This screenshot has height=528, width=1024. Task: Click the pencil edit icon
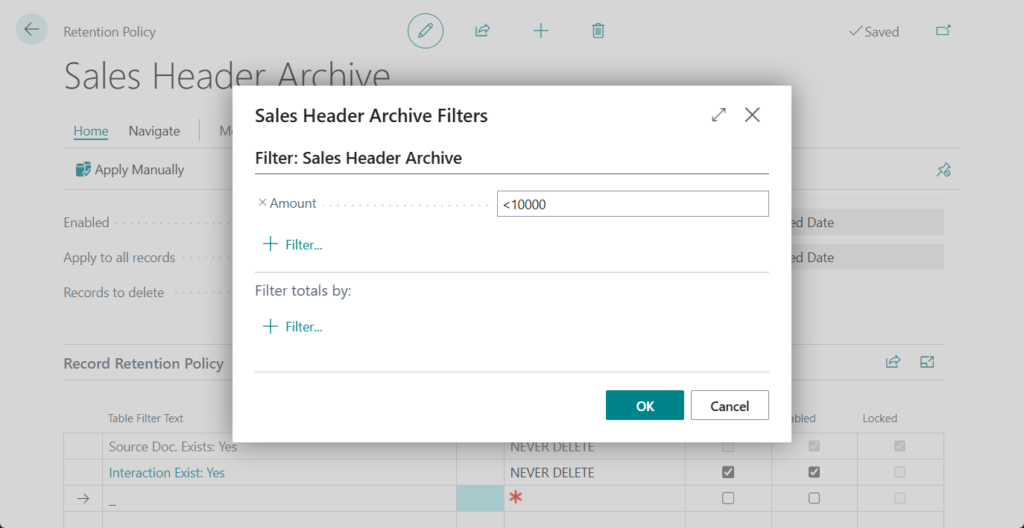click(x=425, y=31)
